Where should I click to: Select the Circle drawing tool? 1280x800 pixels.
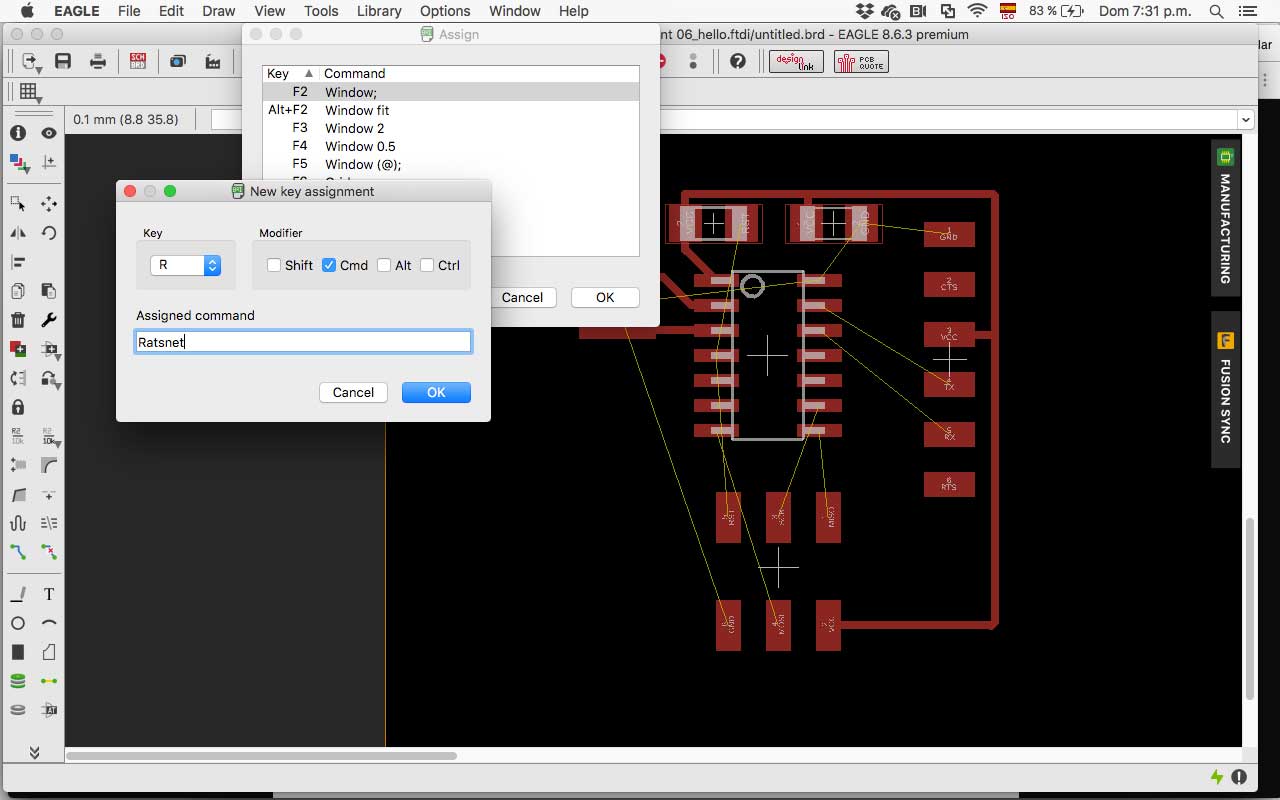[18, 623]
